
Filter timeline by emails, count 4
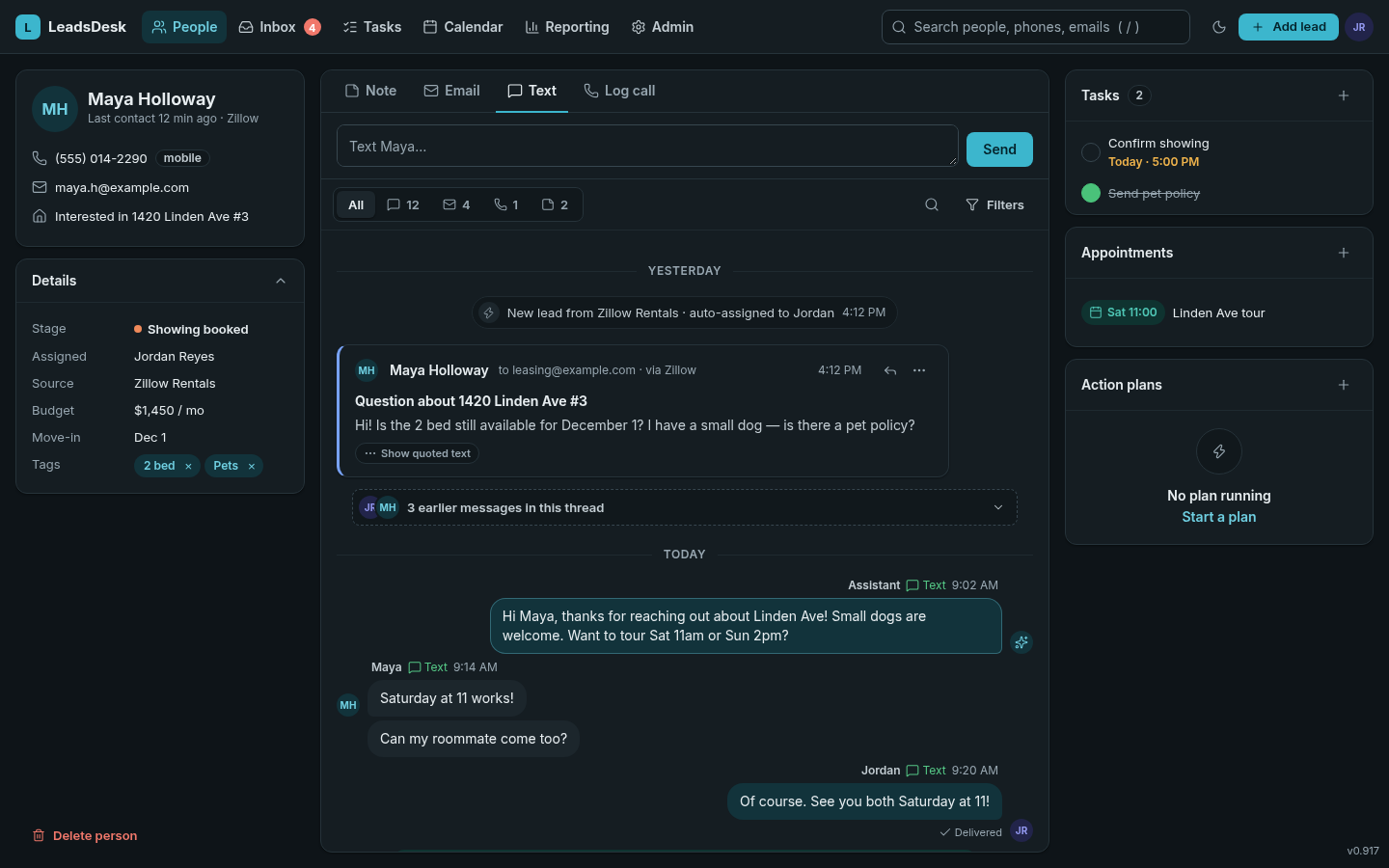pos(456,204)
